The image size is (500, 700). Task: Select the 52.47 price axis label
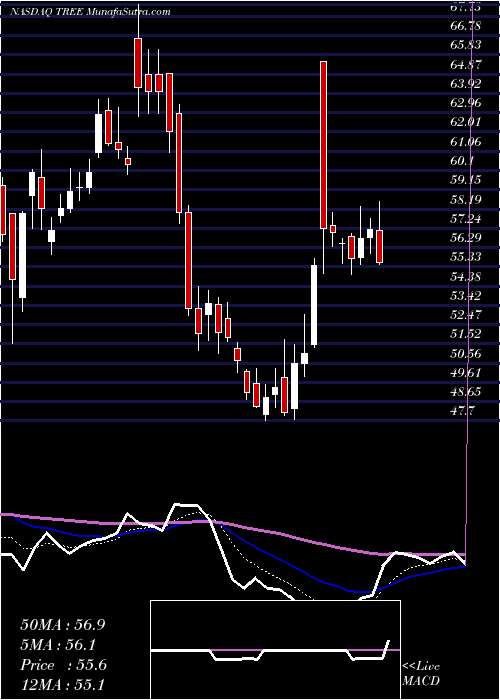pos(466,315)
